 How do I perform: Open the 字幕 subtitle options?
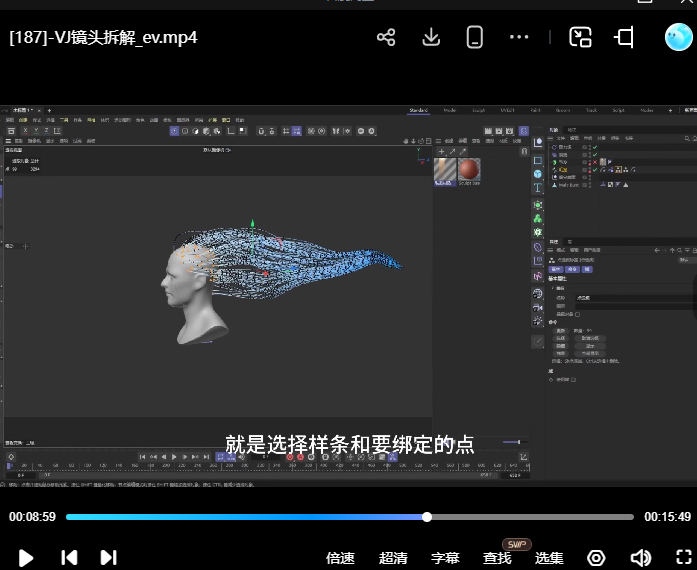(x=445, y=558)
